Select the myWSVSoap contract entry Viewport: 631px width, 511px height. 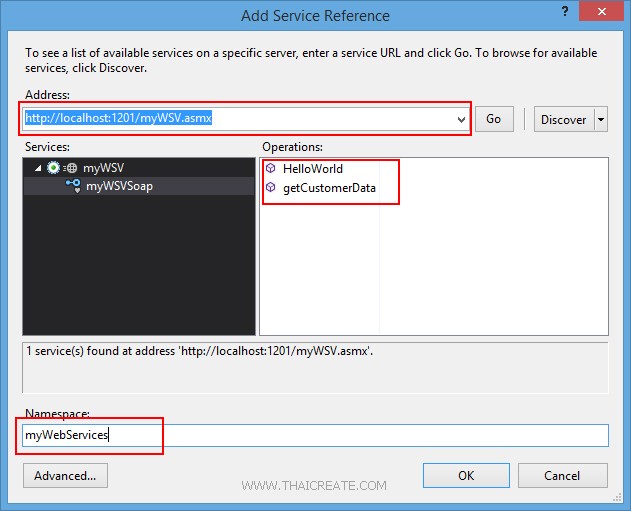pyautogui.click(x=119, y=186)
